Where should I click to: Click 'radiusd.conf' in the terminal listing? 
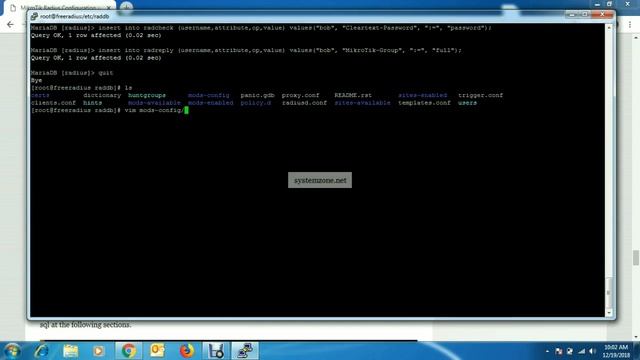click(x=304, y=103)
